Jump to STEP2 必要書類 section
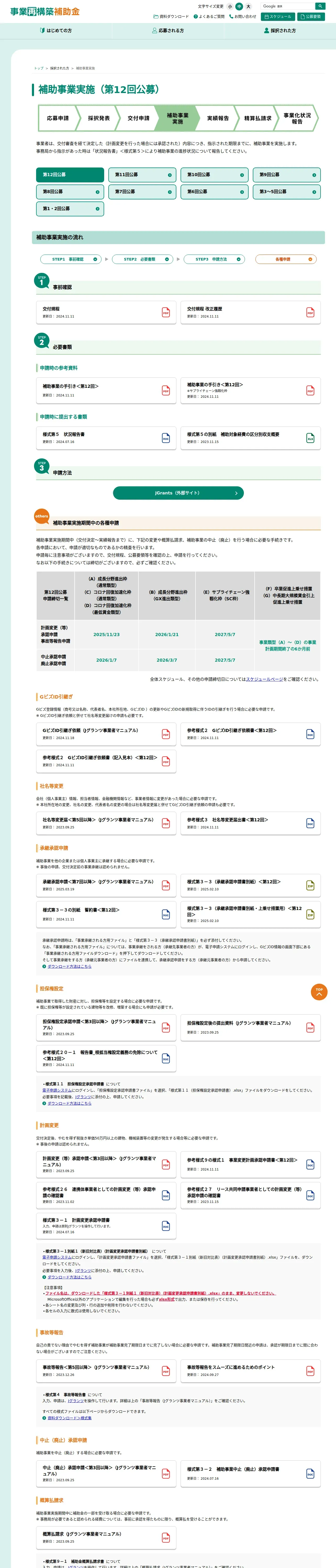This screenshot has width=336, height=1568. click(x=143, y=259)
